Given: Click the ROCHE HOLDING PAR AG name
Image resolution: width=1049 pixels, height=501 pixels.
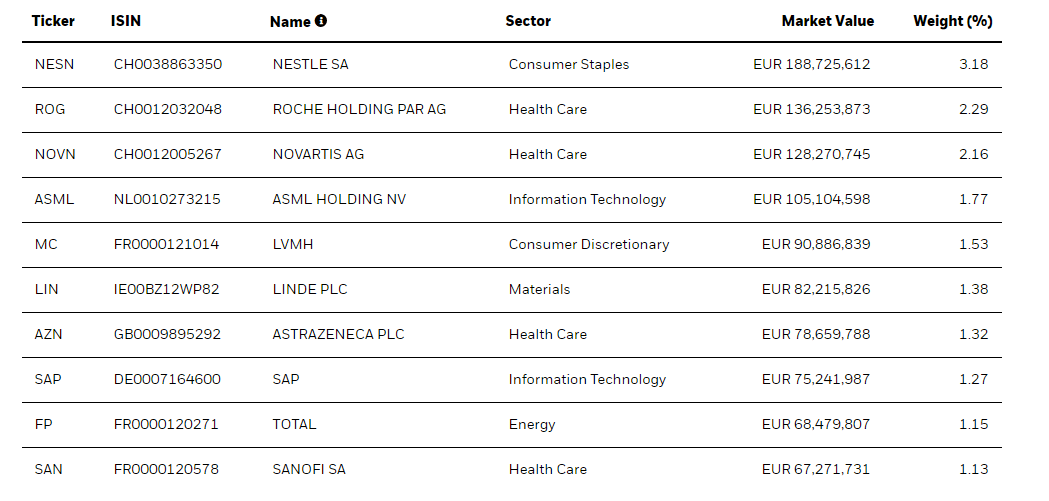Looking at the screenshot, I should click(359, 109).
